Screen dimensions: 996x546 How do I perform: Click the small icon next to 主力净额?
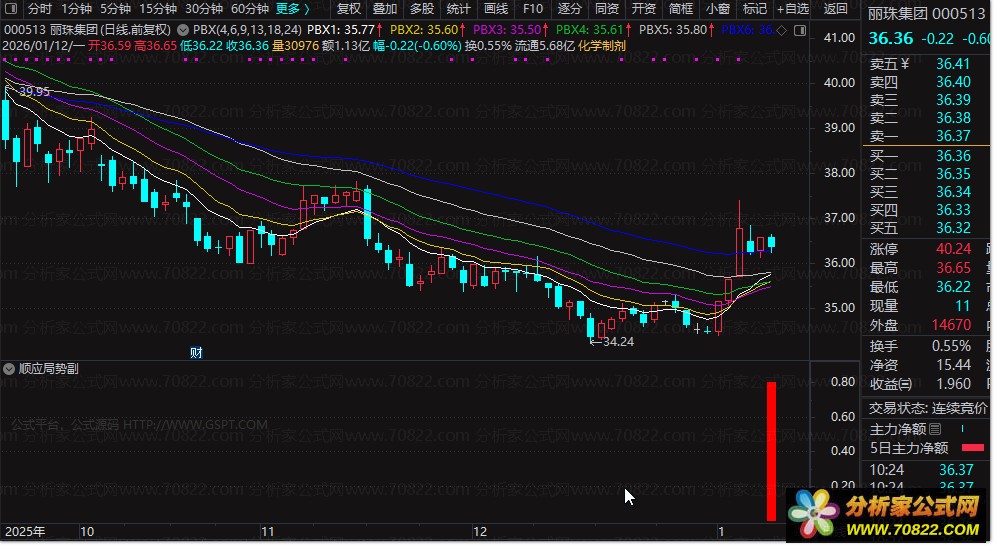coord(935,428)
